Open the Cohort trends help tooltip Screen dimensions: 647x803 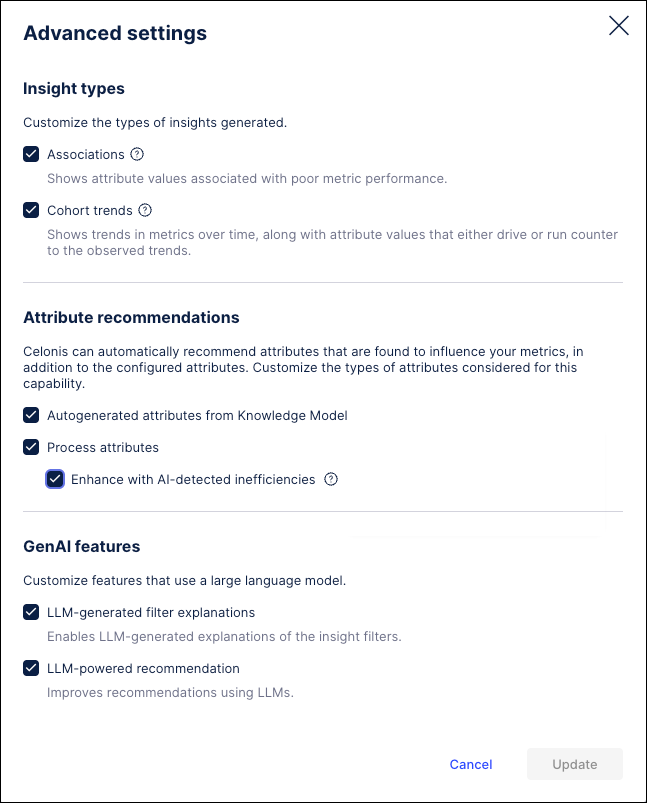[145, 210]
